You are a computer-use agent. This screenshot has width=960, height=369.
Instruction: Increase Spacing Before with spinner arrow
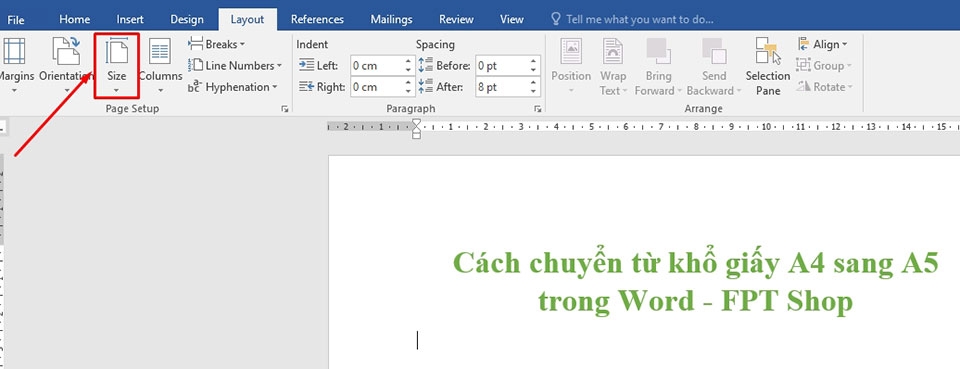tap(534, 61)
